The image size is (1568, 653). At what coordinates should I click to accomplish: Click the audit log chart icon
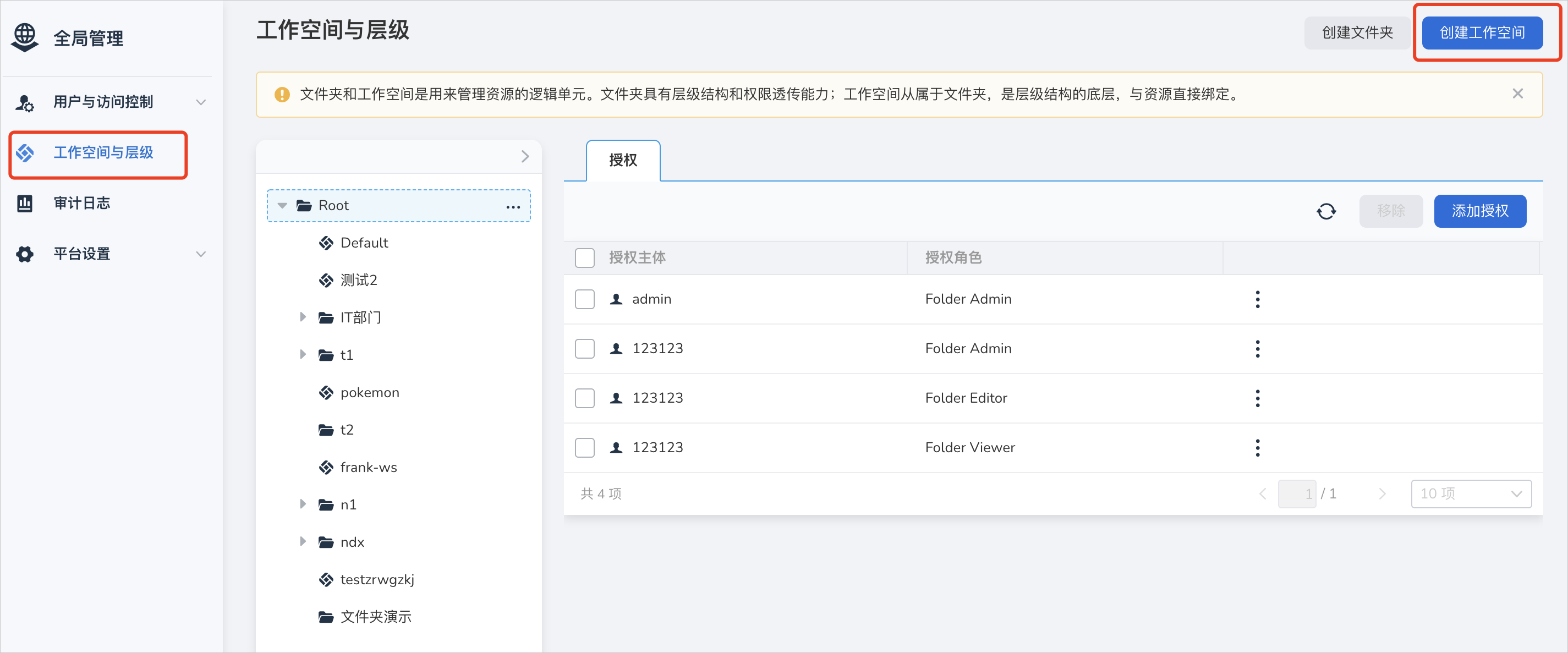point(24,203)
